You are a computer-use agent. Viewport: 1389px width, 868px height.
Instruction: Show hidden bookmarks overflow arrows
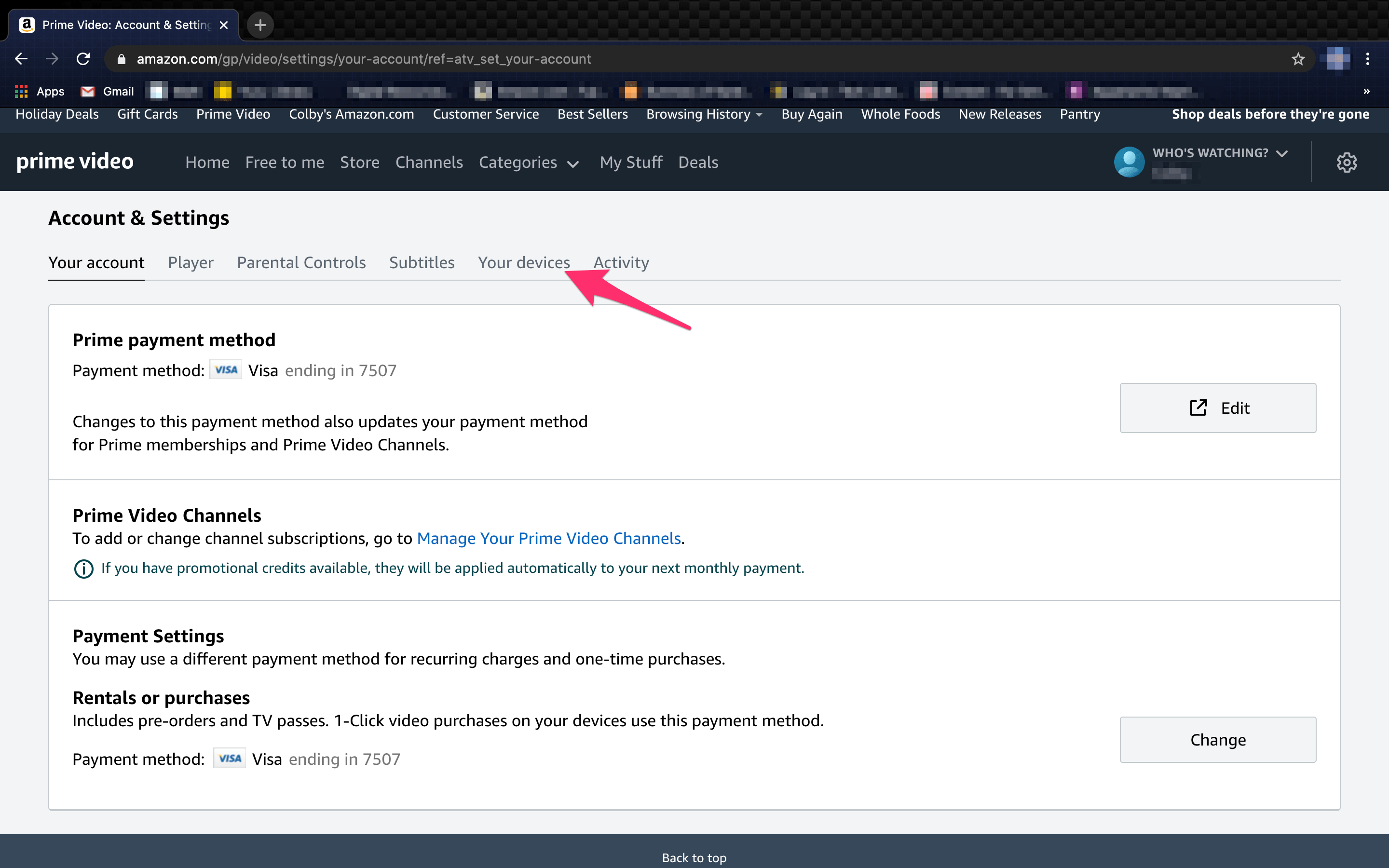1366,91
